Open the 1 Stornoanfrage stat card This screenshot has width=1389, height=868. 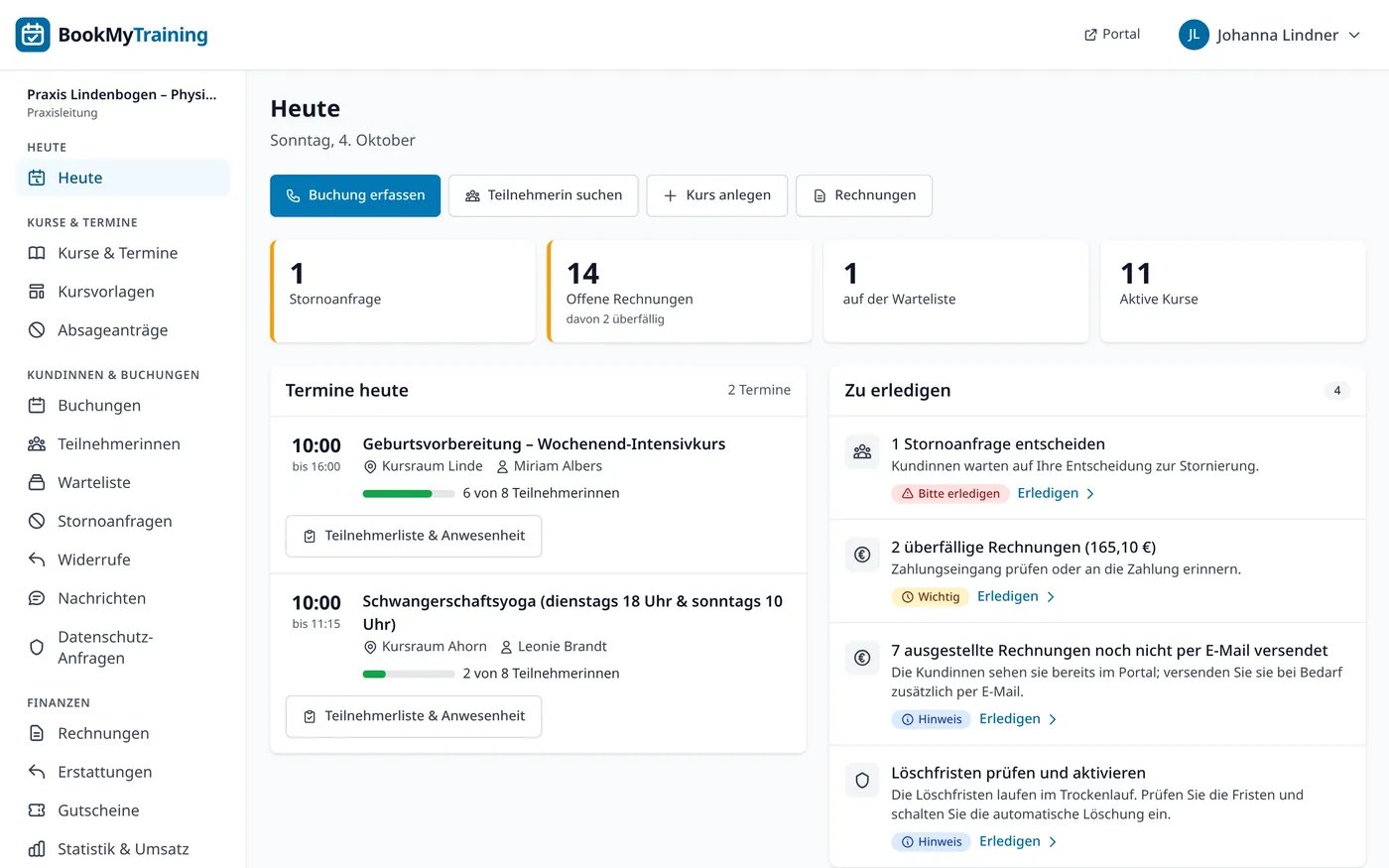coord(403,292)
